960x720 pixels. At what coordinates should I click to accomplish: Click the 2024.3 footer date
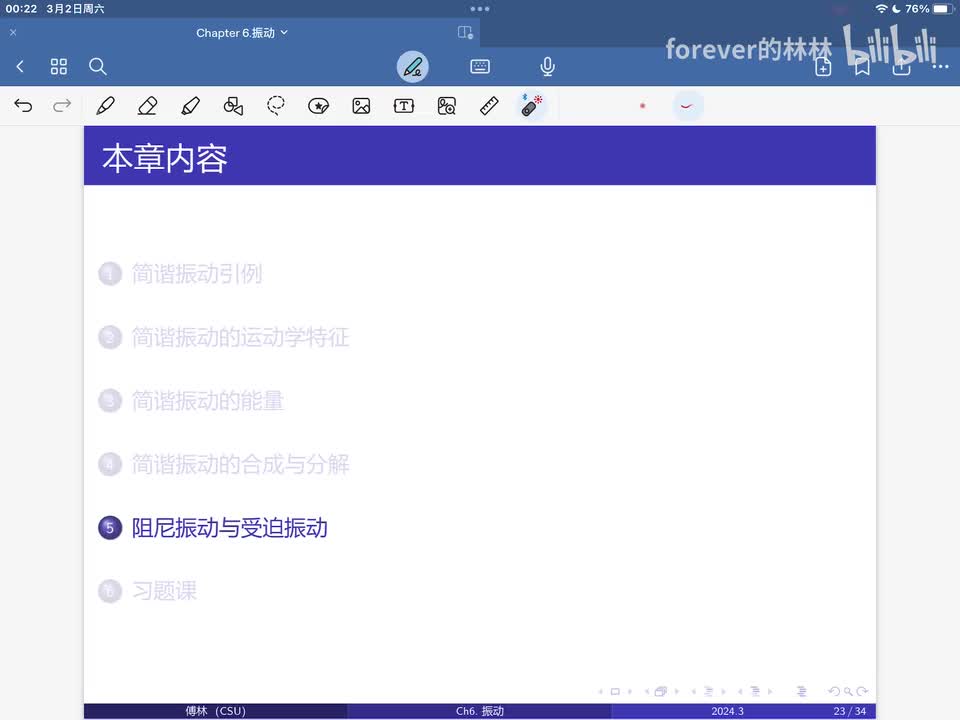pyautogui.click(x=727, y=711)
